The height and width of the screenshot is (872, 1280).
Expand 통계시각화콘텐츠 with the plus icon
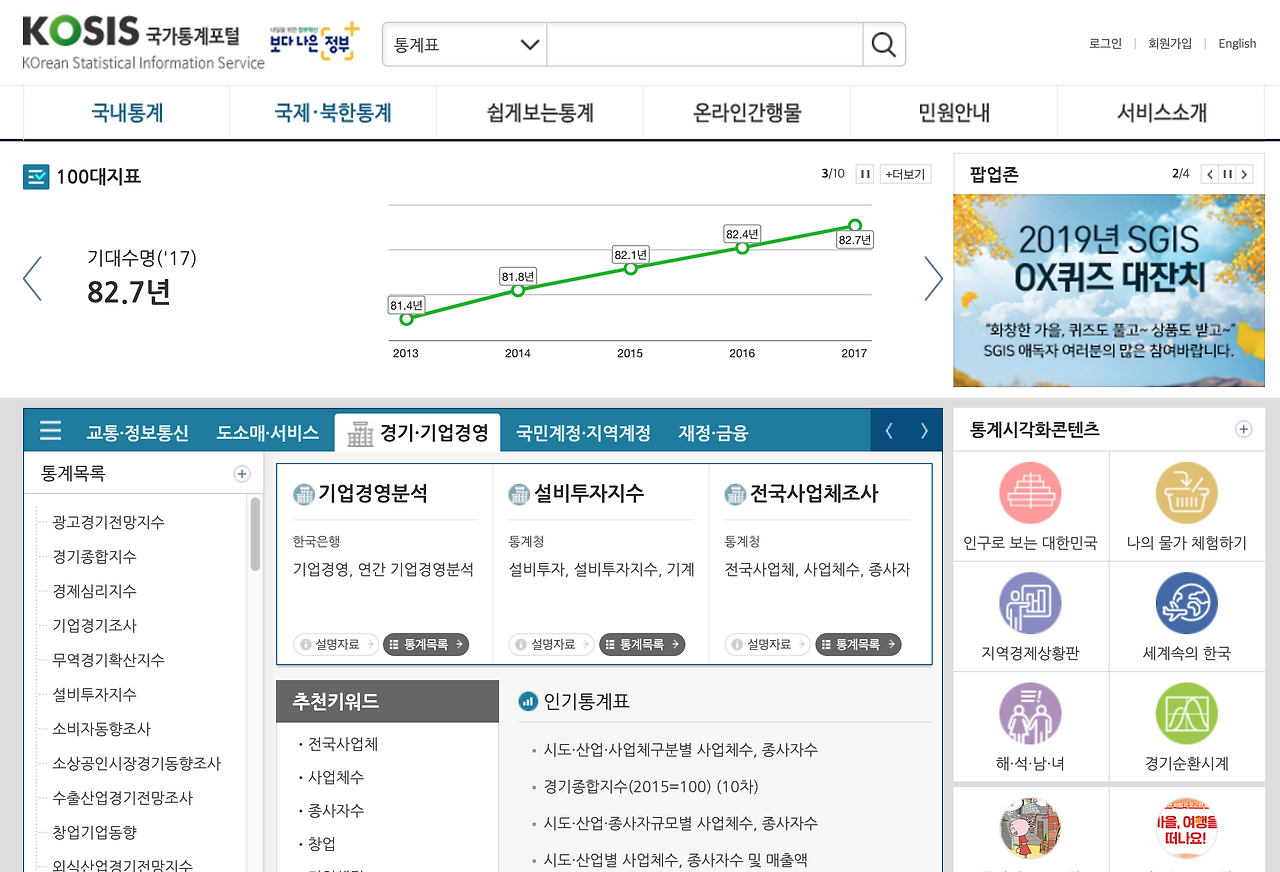click(x=1243, y=429)
